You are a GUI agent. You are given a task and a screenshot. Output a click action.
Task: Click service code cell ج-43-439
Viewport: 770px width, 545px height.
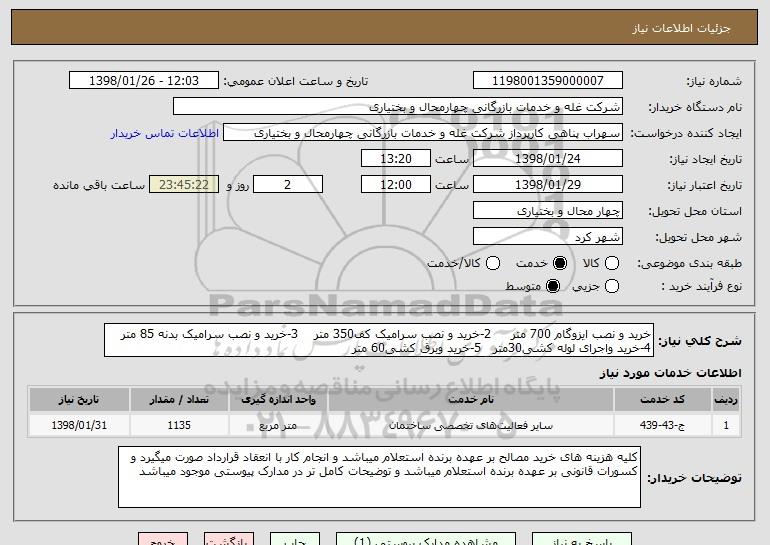(x=662, y=425)
